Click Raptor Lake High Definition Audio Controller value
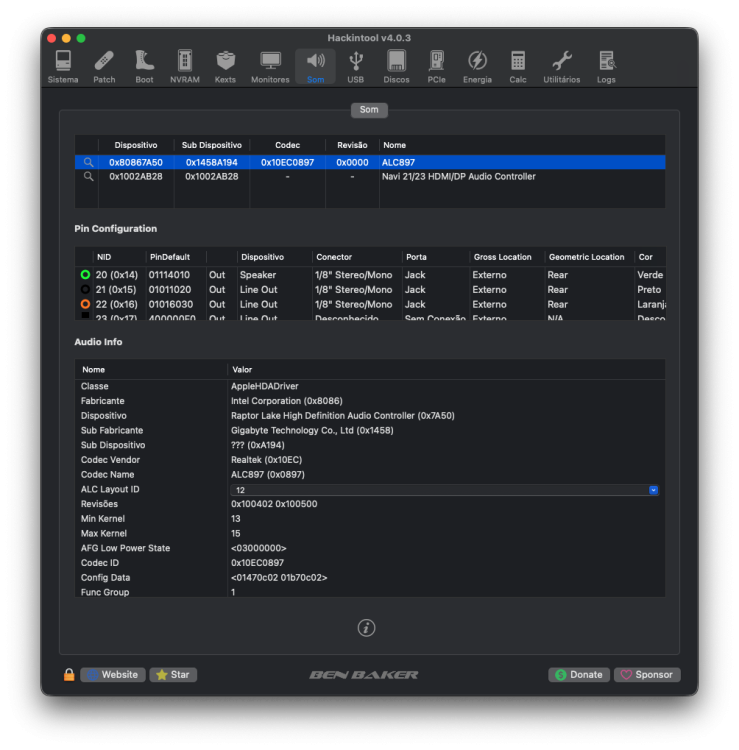This screenshot has height=750, width=739. tap(342, 416)
